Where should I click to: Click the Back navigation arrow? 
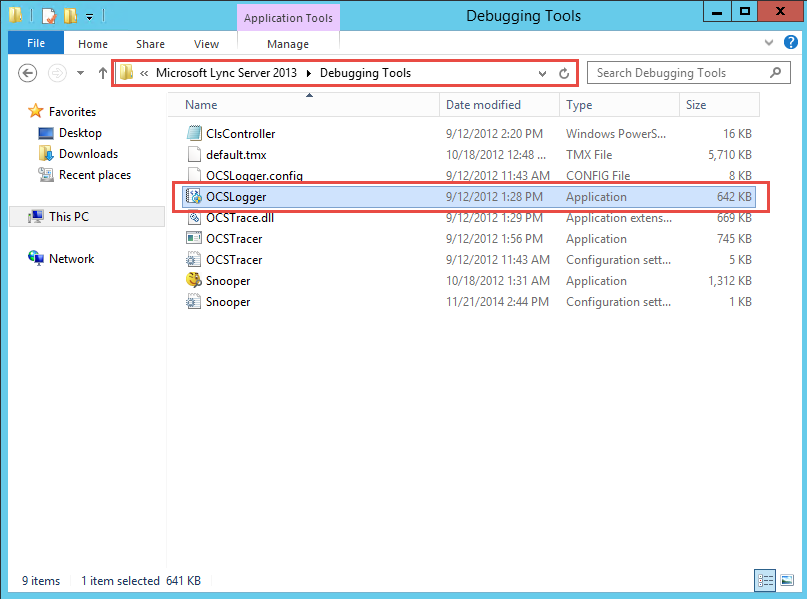(27, 73)
